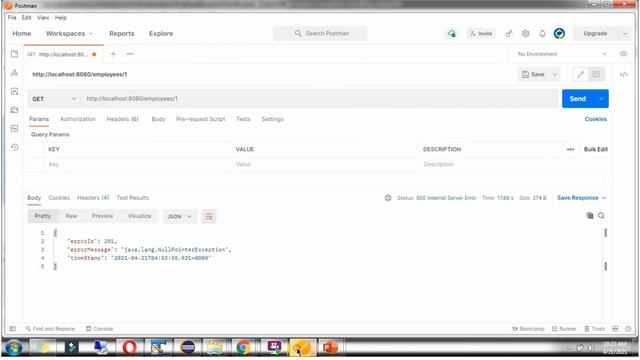Open Bulk Edit for query params
Image resolution: width=640 pixels, height=360 pixels.
point(596,149)
